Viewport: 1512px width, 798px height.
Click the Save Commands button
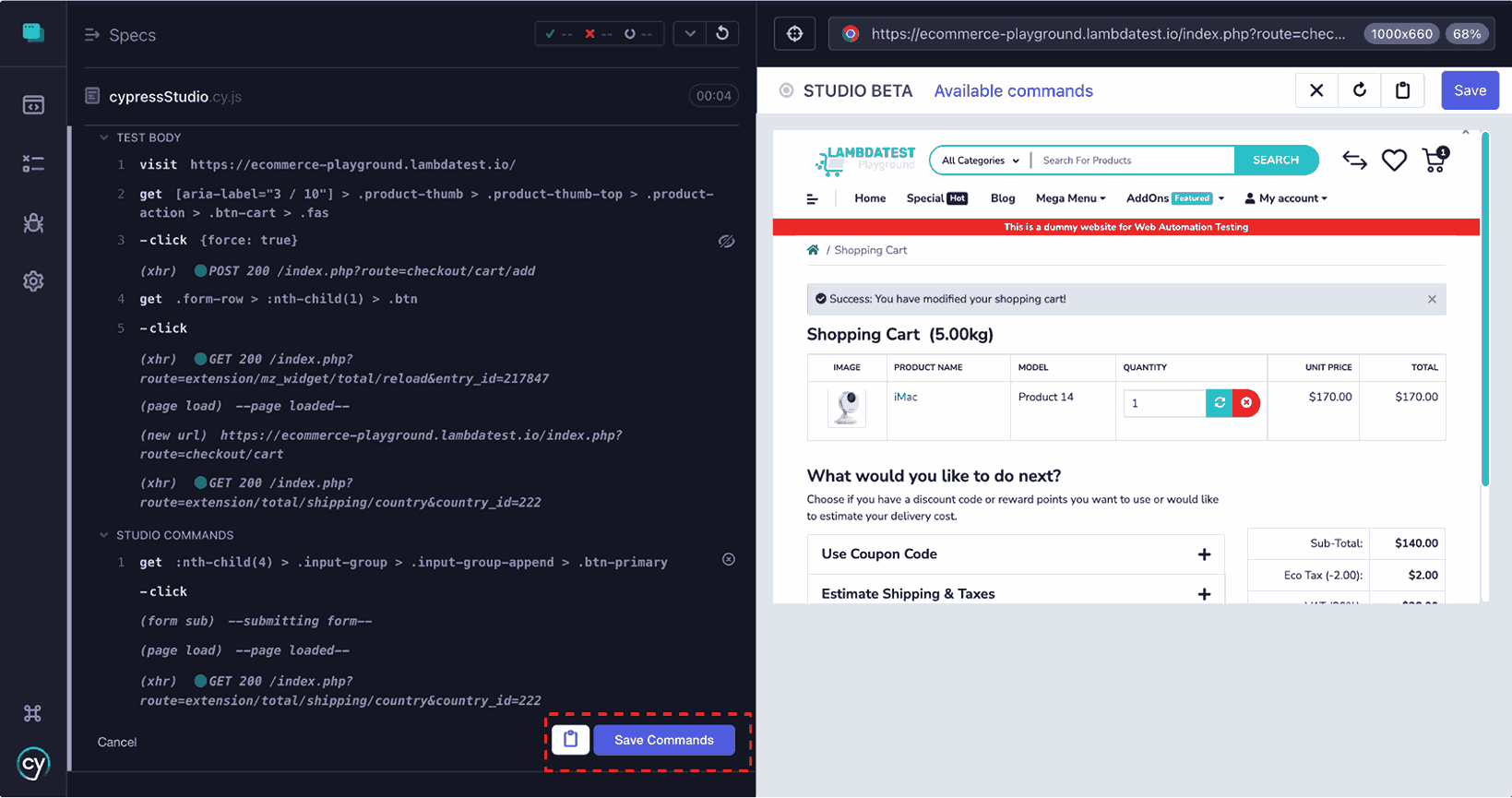click(x=663, y=740)
